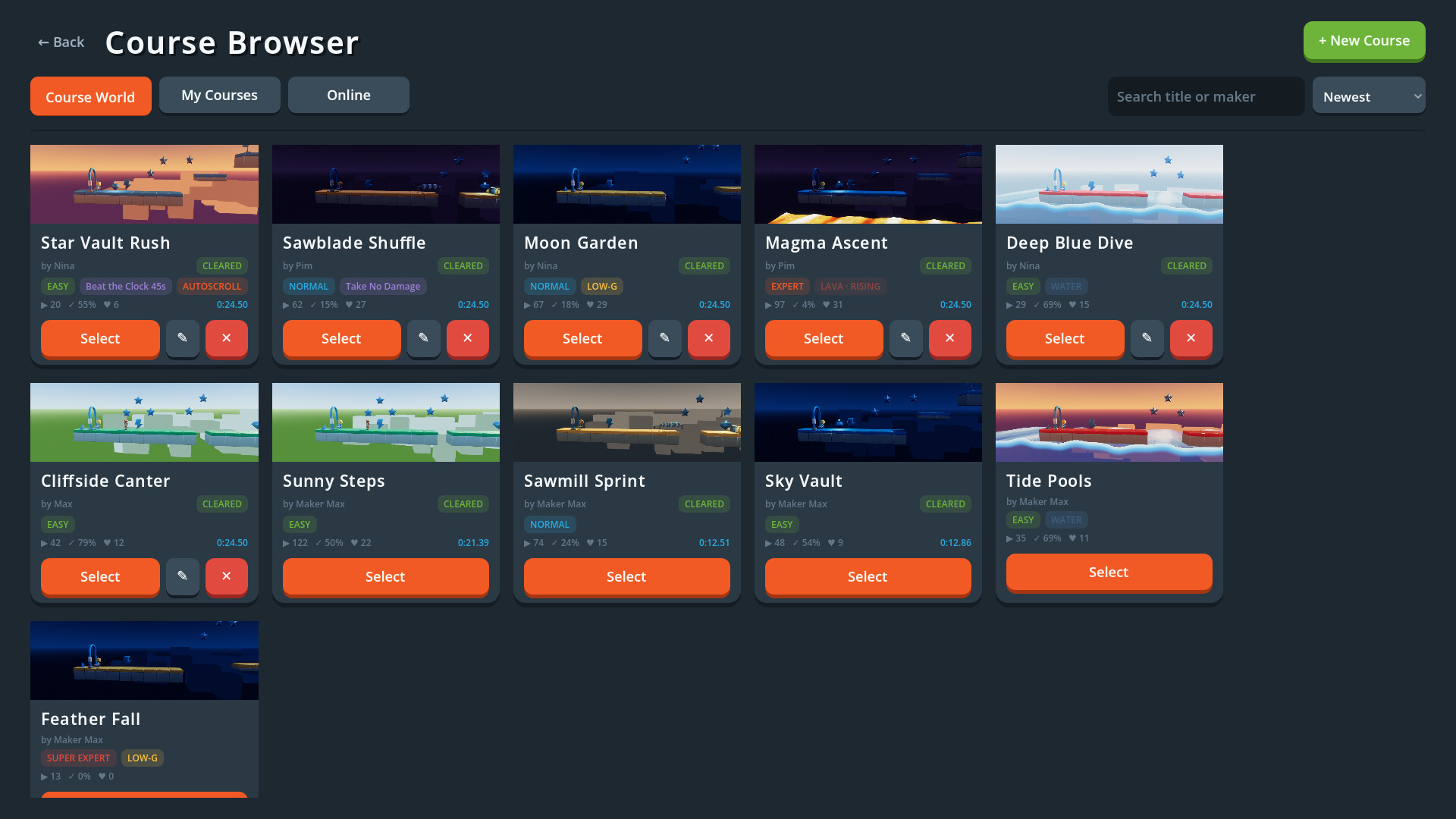Open Deep Blue Dive thumbnail preview
The image size is (1456, 819).
pos(1109,184)
